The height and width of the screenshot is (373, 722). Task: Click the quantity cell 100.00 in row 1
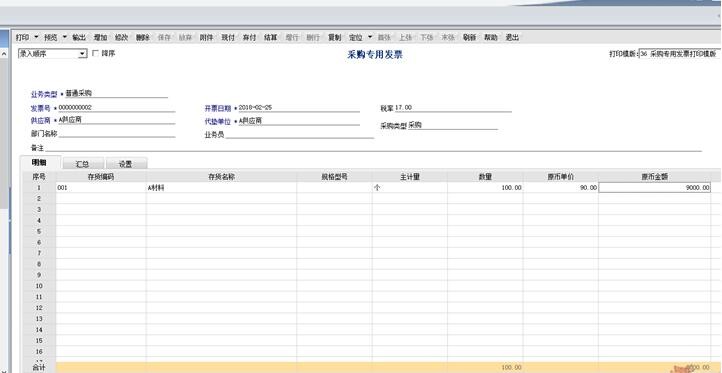pyautogui.click(x=485, y=187)
